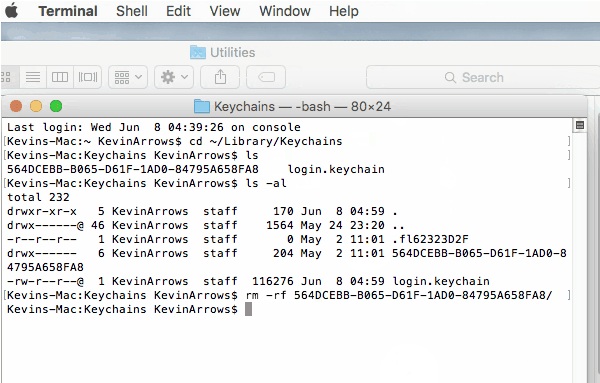Open the Window menu

[285, 11]
